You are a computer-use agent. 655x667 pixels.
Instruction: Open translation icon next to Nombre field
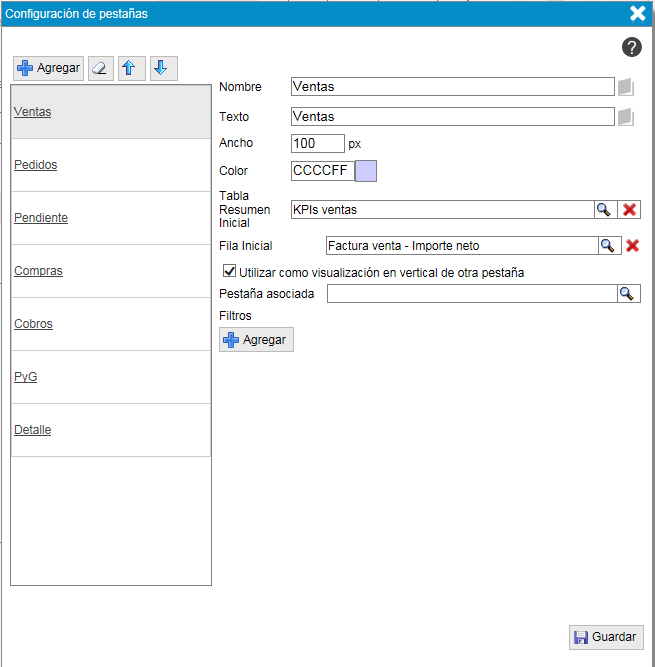[x=626, y=87]
